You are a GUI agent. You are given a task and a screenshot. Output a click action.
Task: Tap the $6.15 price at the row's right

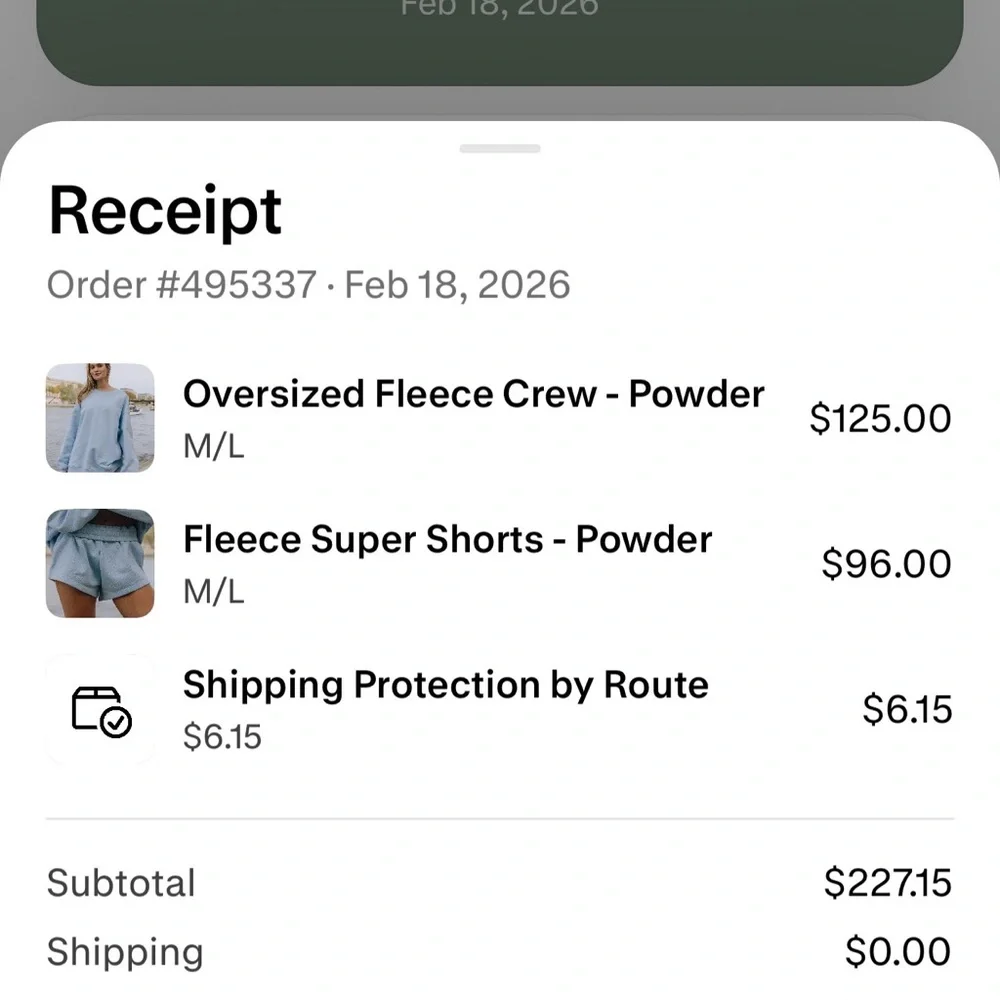pos(907,710)
